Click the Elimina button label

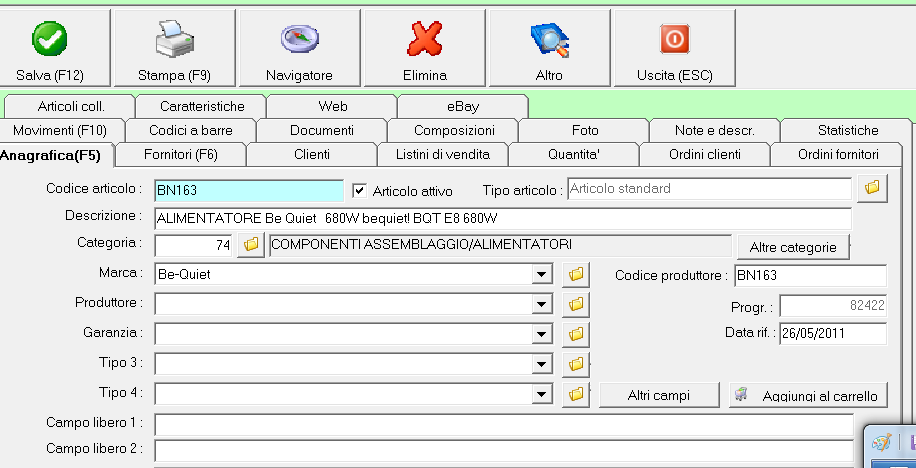click(x=425, y=75)
